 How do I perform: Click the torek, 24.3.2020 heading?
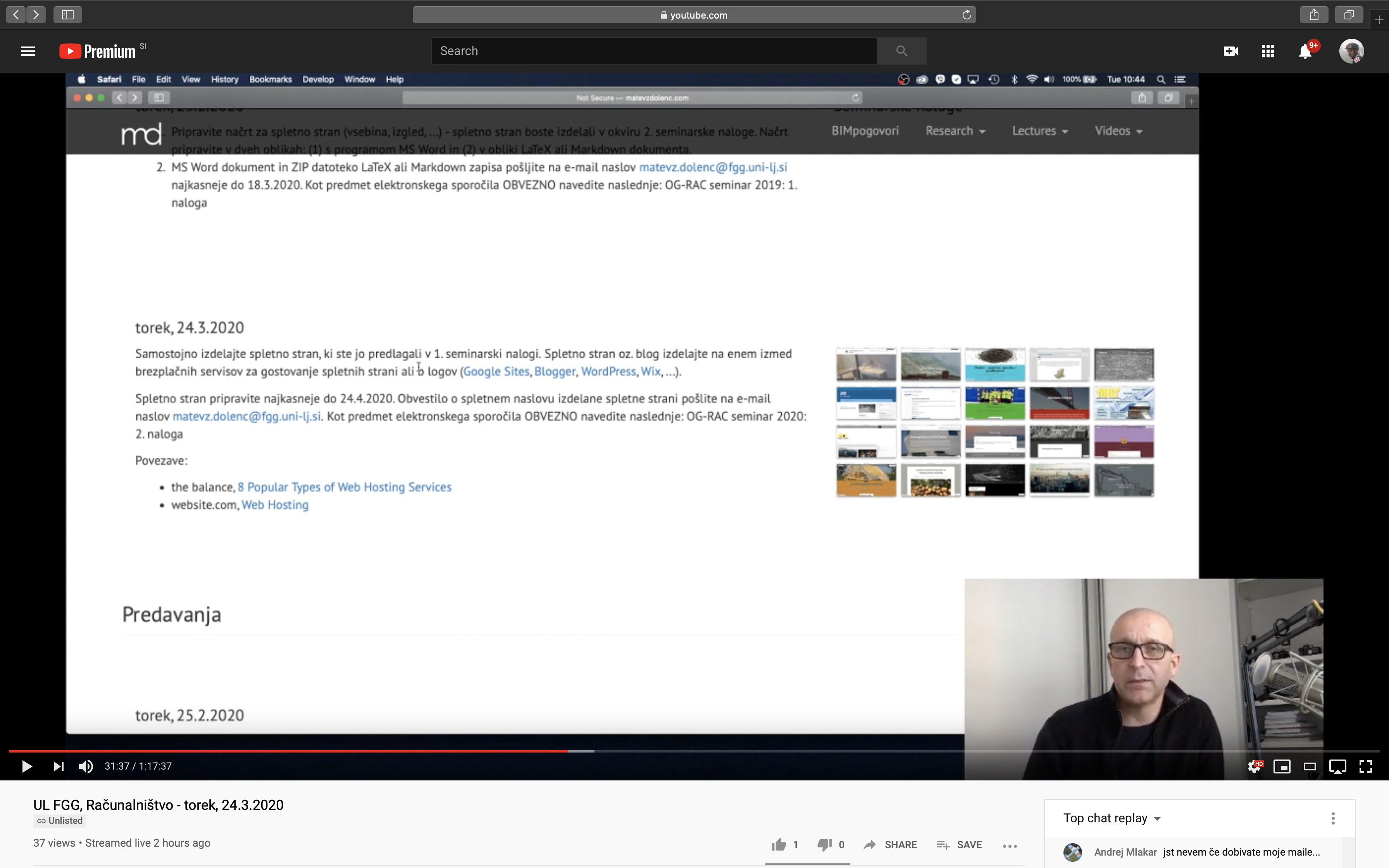coord(190,327)
